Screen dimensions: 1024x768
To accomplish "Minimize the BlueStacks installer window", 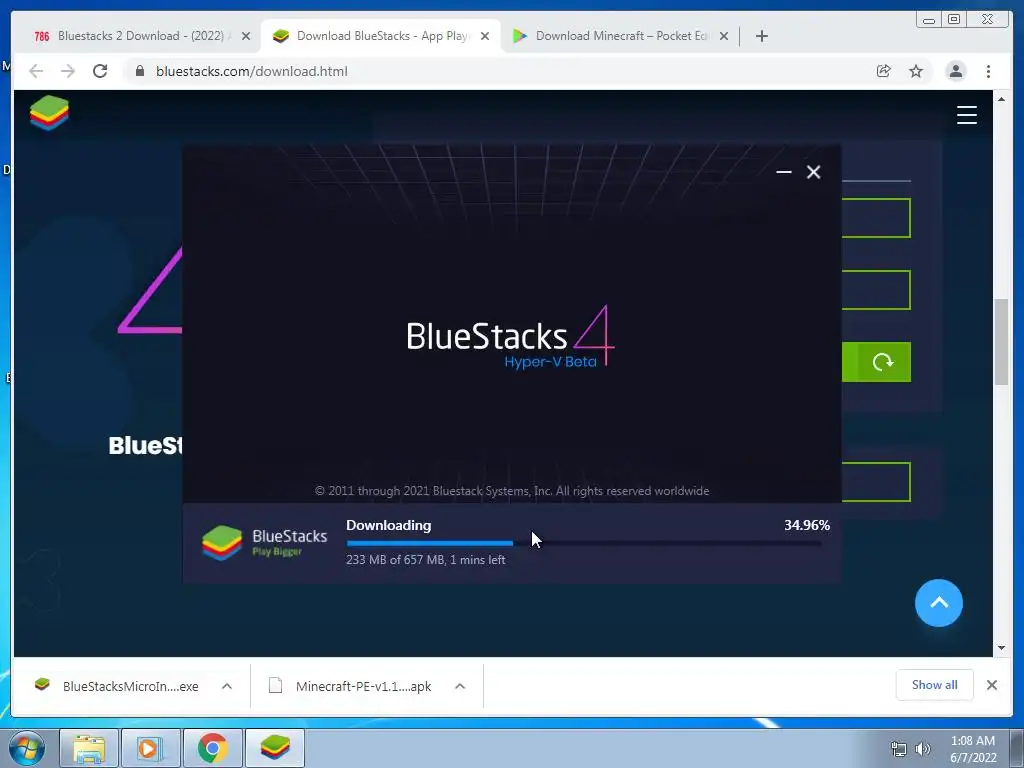I will pyautogui.click(x=784, y=172).
